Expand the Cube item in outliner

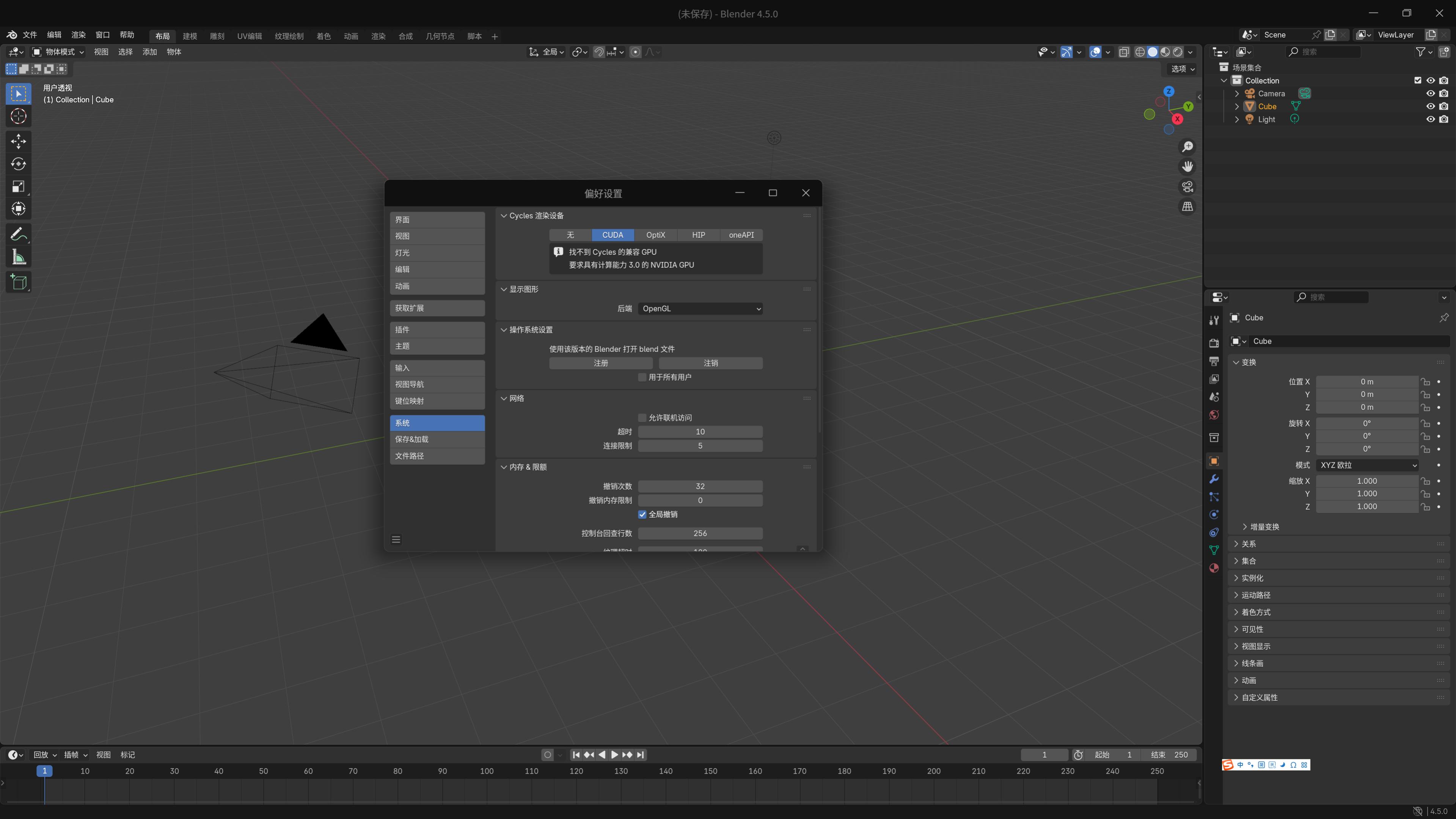(1237, 106)
